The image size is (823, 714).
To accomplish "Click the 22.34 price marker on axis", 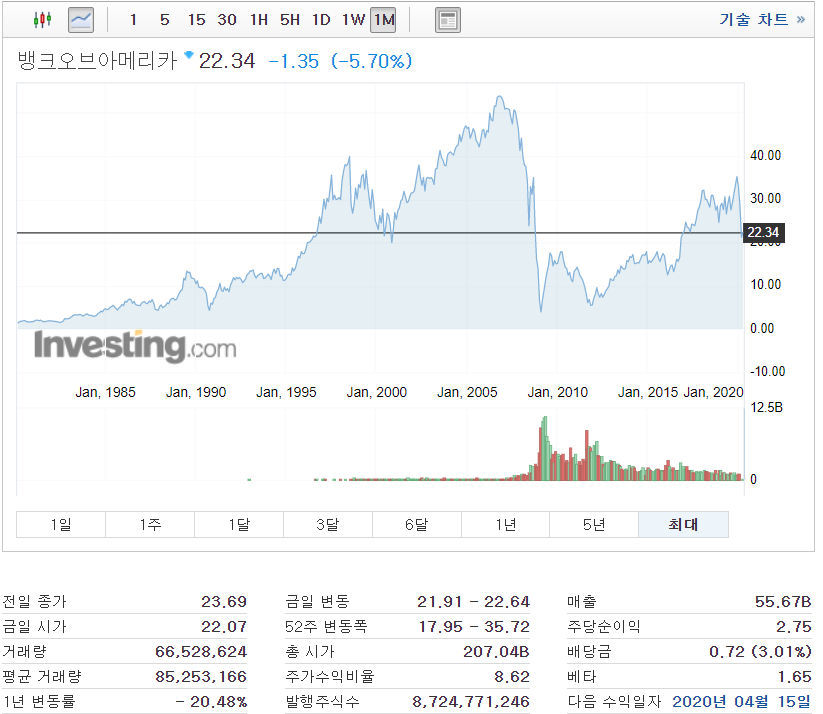I will (x=764, y=232).
